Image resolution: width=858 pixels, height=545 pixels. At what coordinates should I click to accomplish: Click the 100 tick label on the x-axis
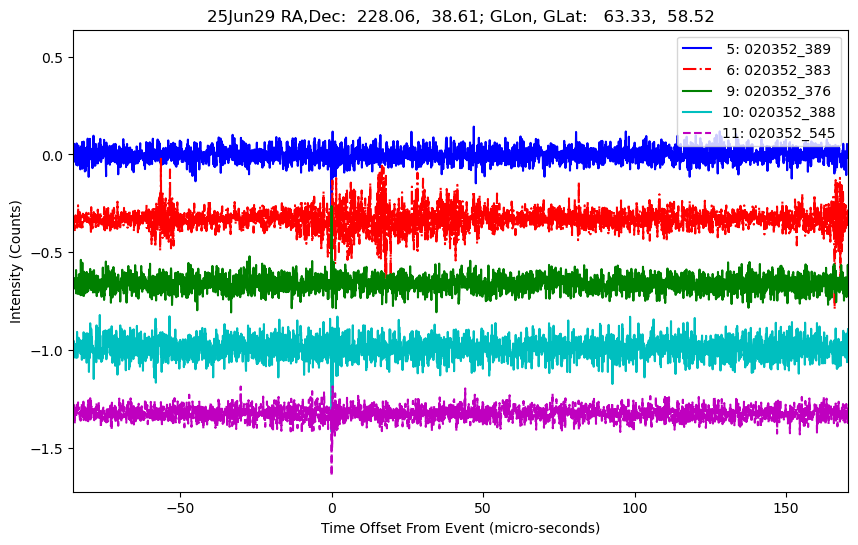point(635,508)
